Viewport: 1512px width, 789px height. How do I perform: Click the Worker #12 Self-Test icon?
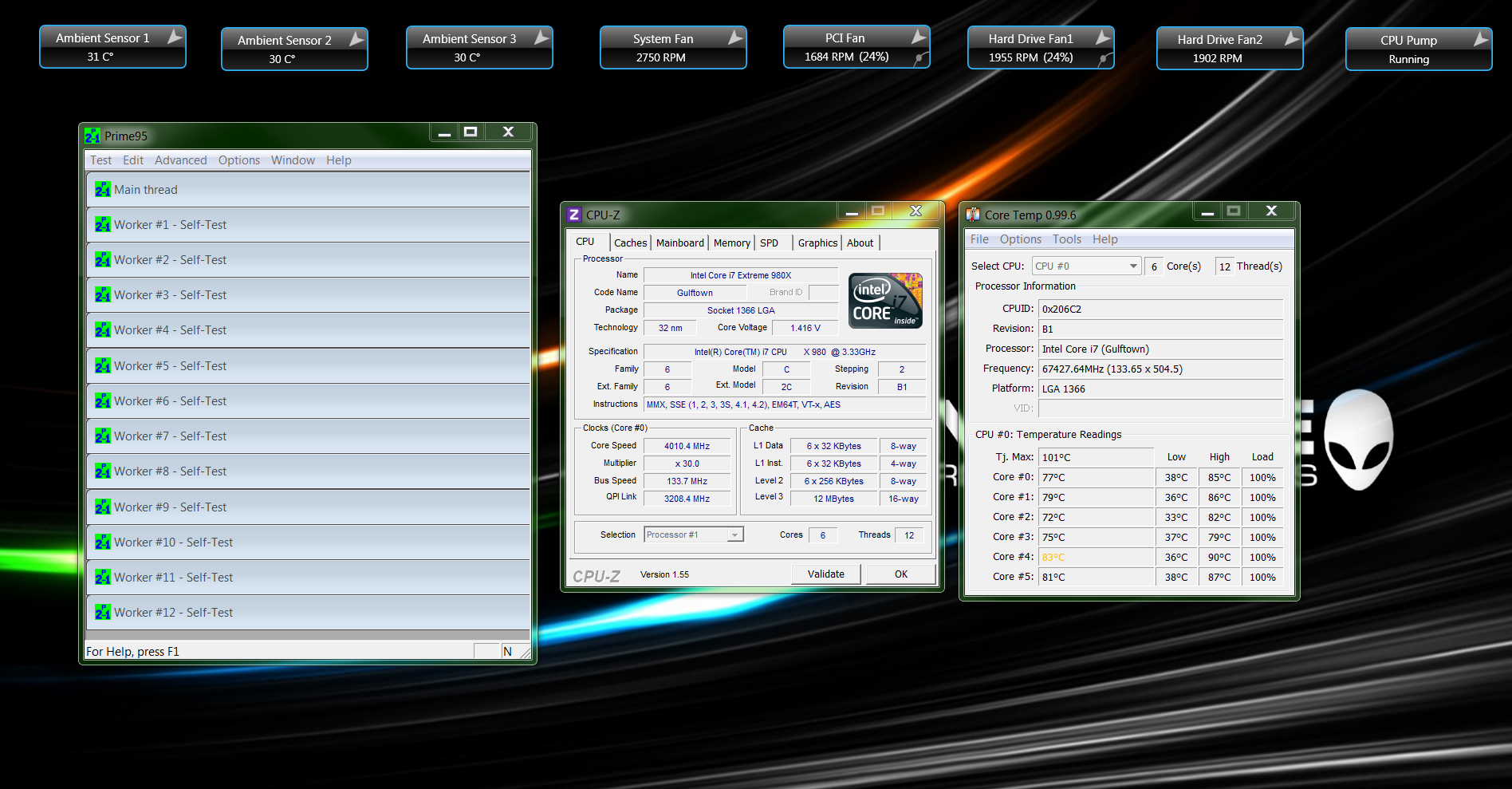(103, 613)
